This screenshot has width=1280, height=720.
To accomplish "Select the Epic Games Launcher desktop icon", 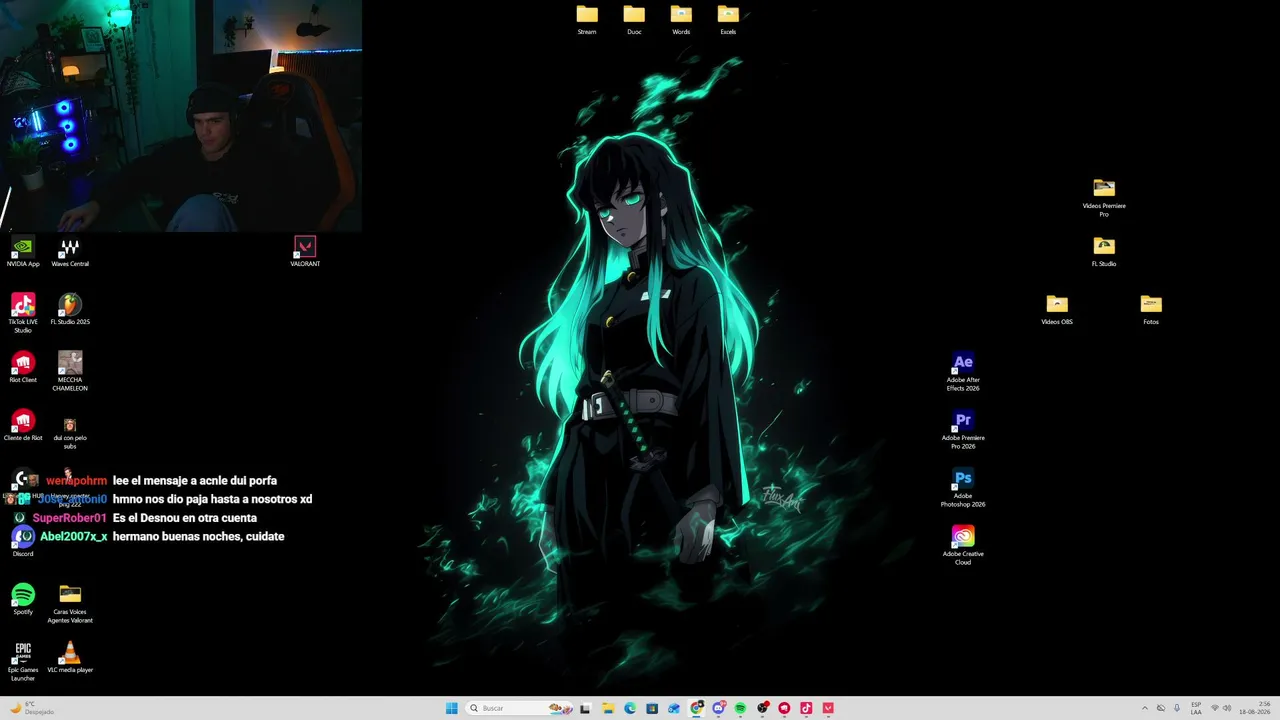I will [x=23, y=661].
